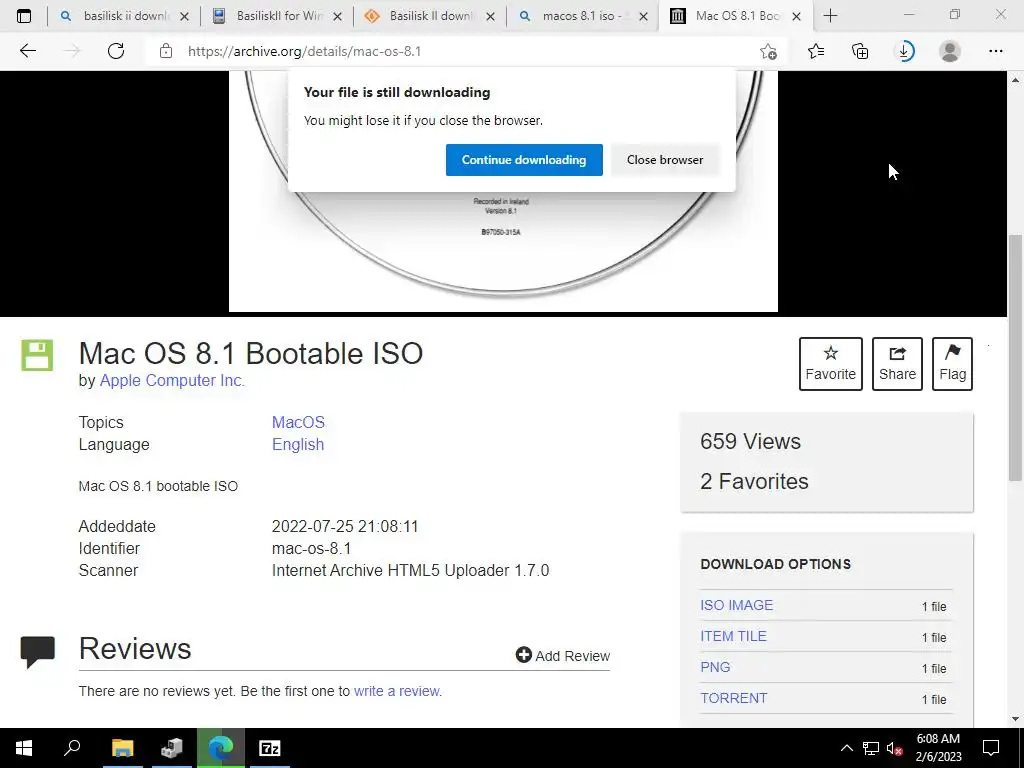Open the MacOS topic link
This screenshot has width=1024, height=768.
pyautogui.click(x=298, y=422)
